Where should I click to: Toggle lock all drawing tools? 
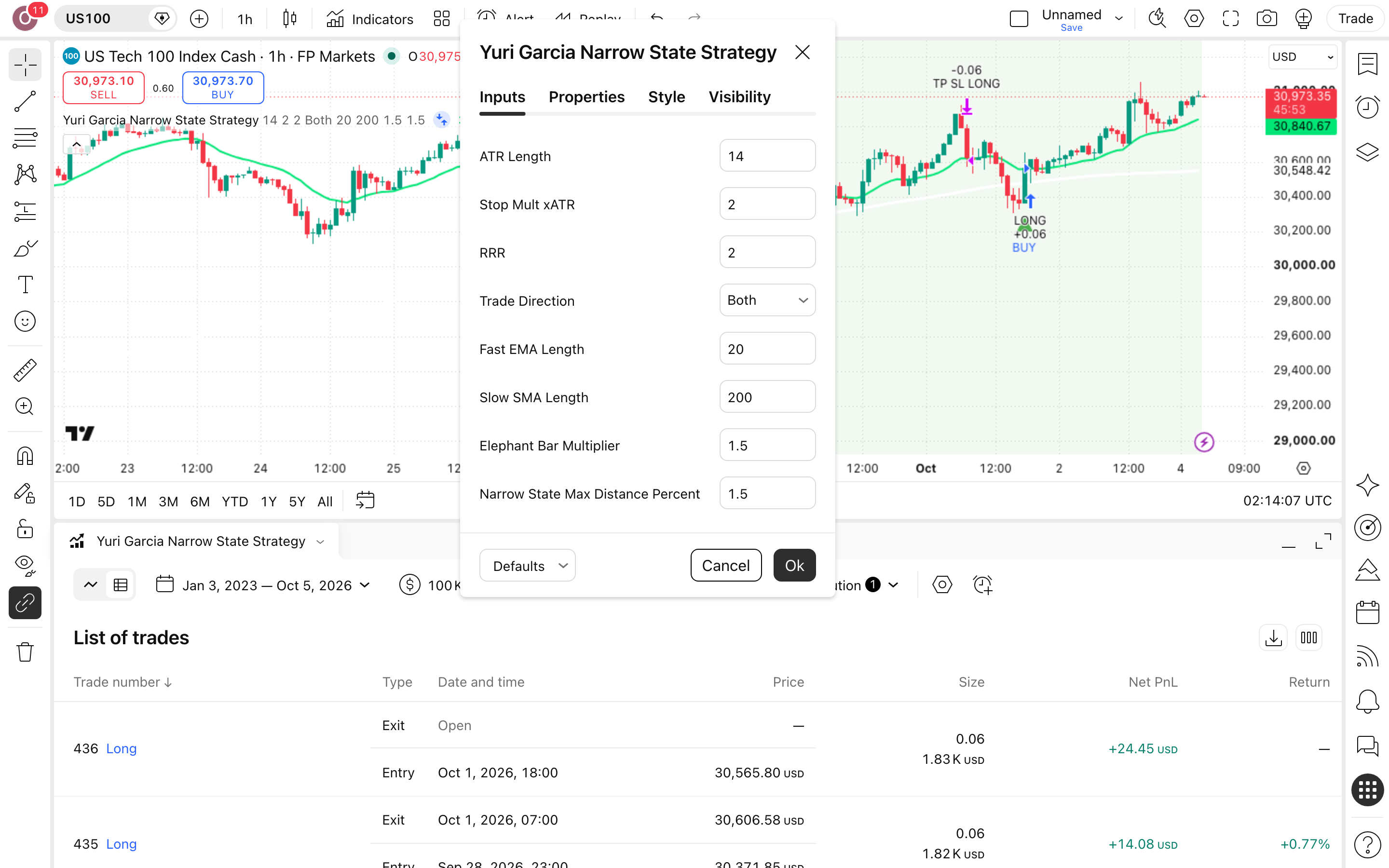tap(25, 529)
